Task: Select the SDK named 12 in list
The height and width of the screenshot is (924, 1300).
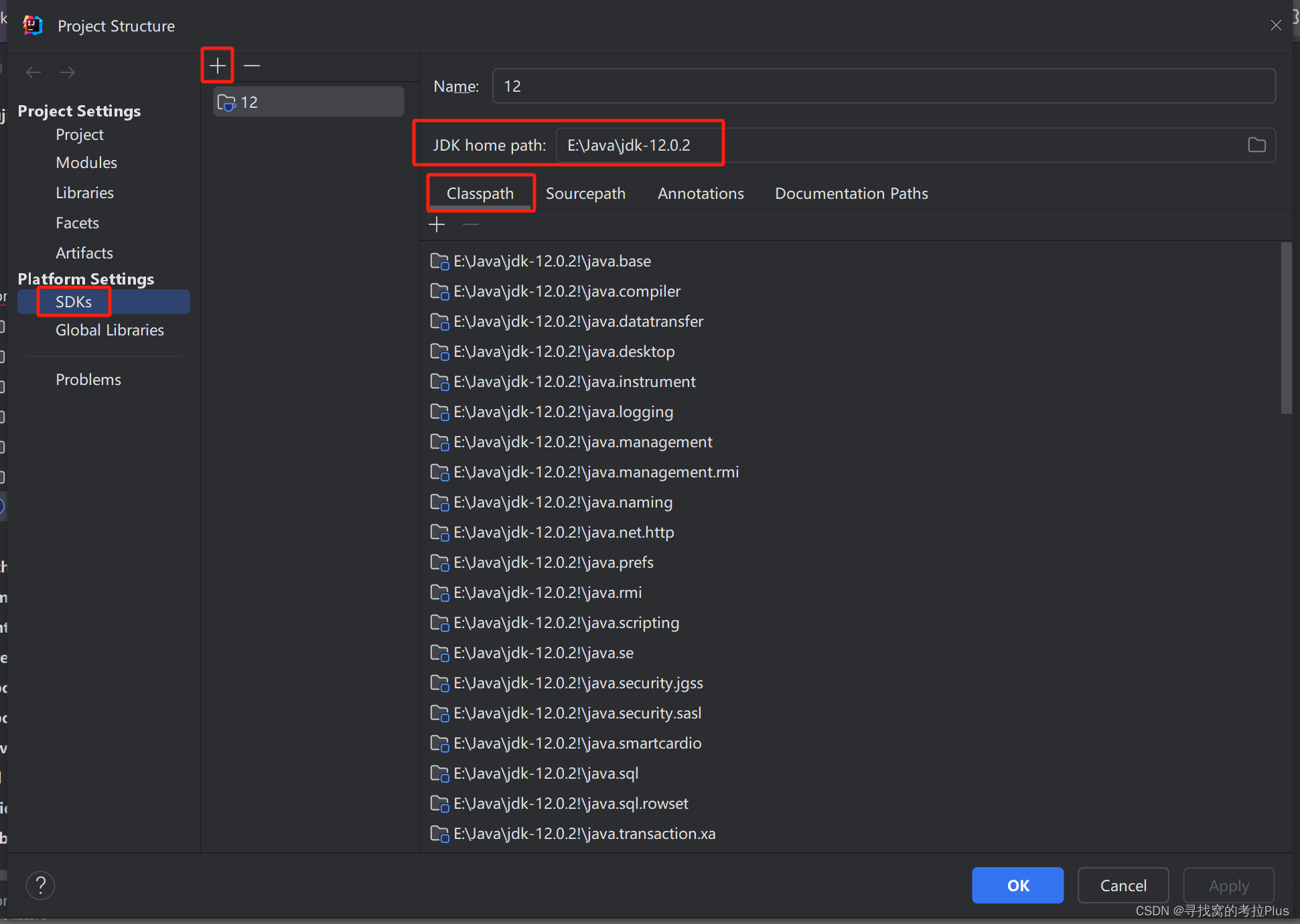Action: coord(308,102)
